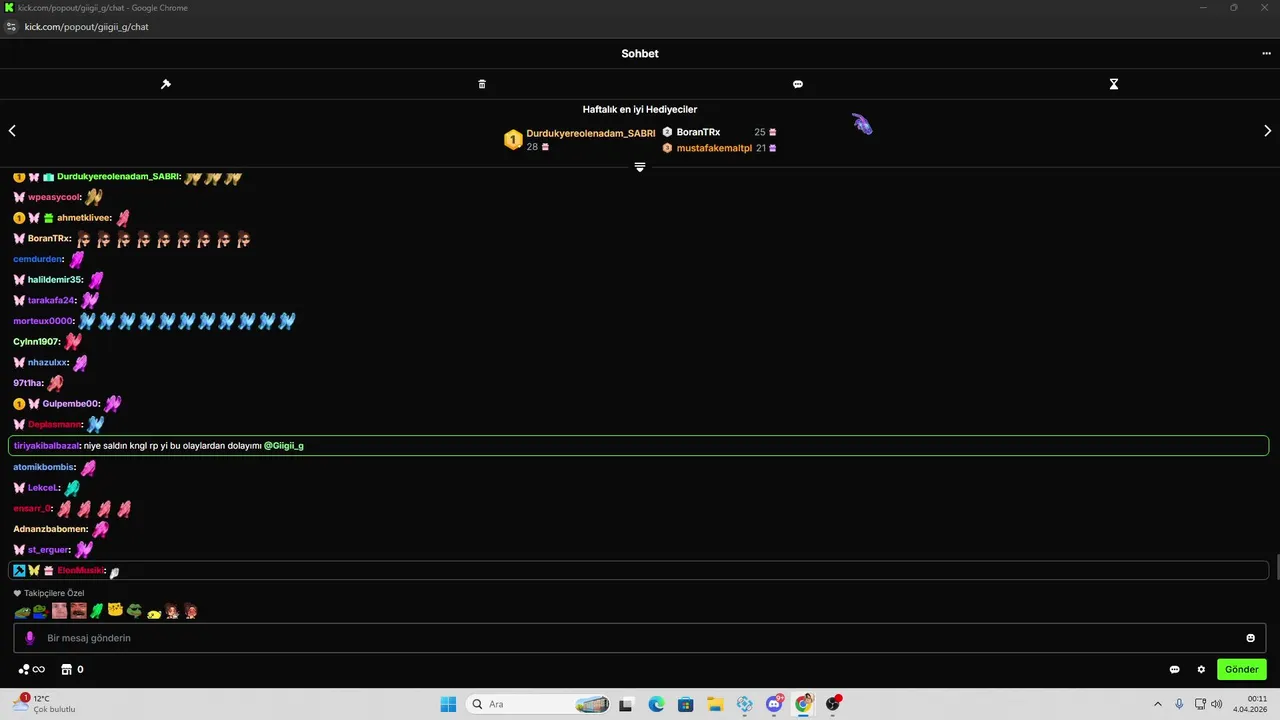Insert the first frog emote

point(22,611)
